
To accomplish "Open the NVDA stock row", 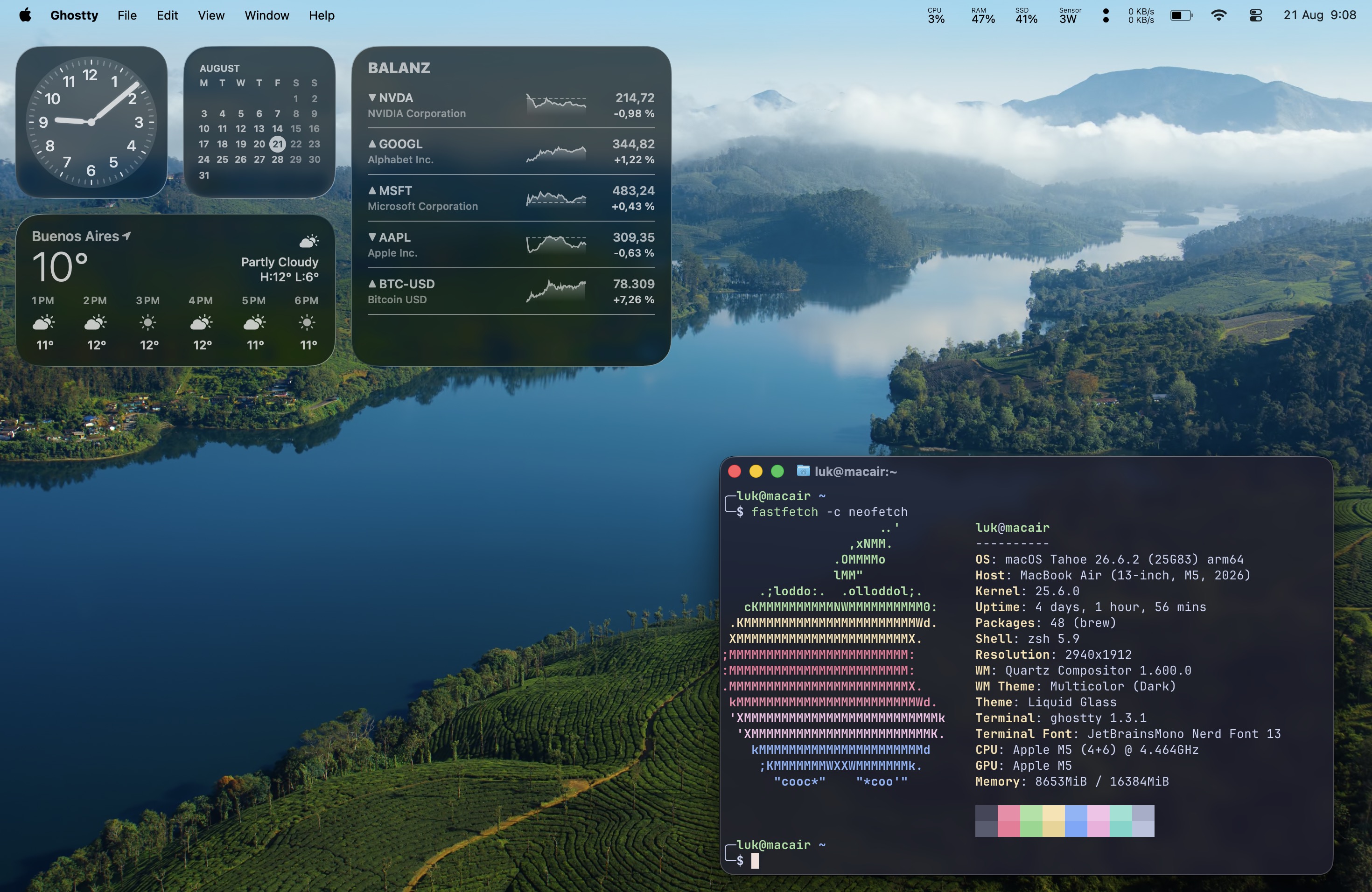I will [x=511, y=105].
